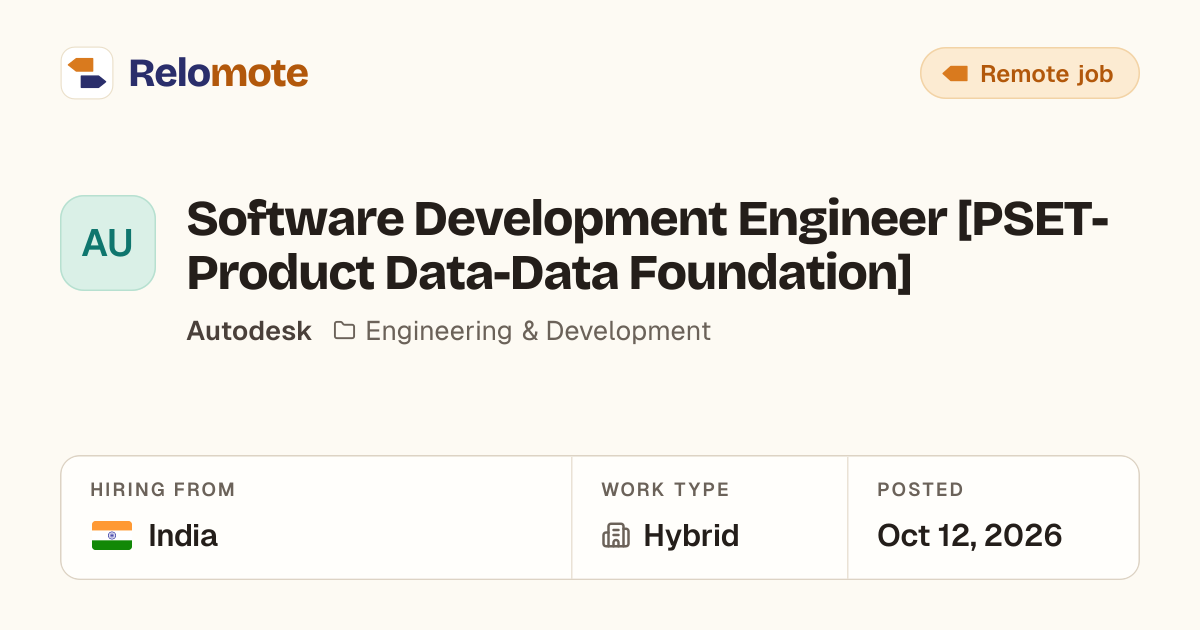The width and height of the screenshot is (1200, 630).
Task: Open the Software Development Engineer job title
Action: coord(648,246)
